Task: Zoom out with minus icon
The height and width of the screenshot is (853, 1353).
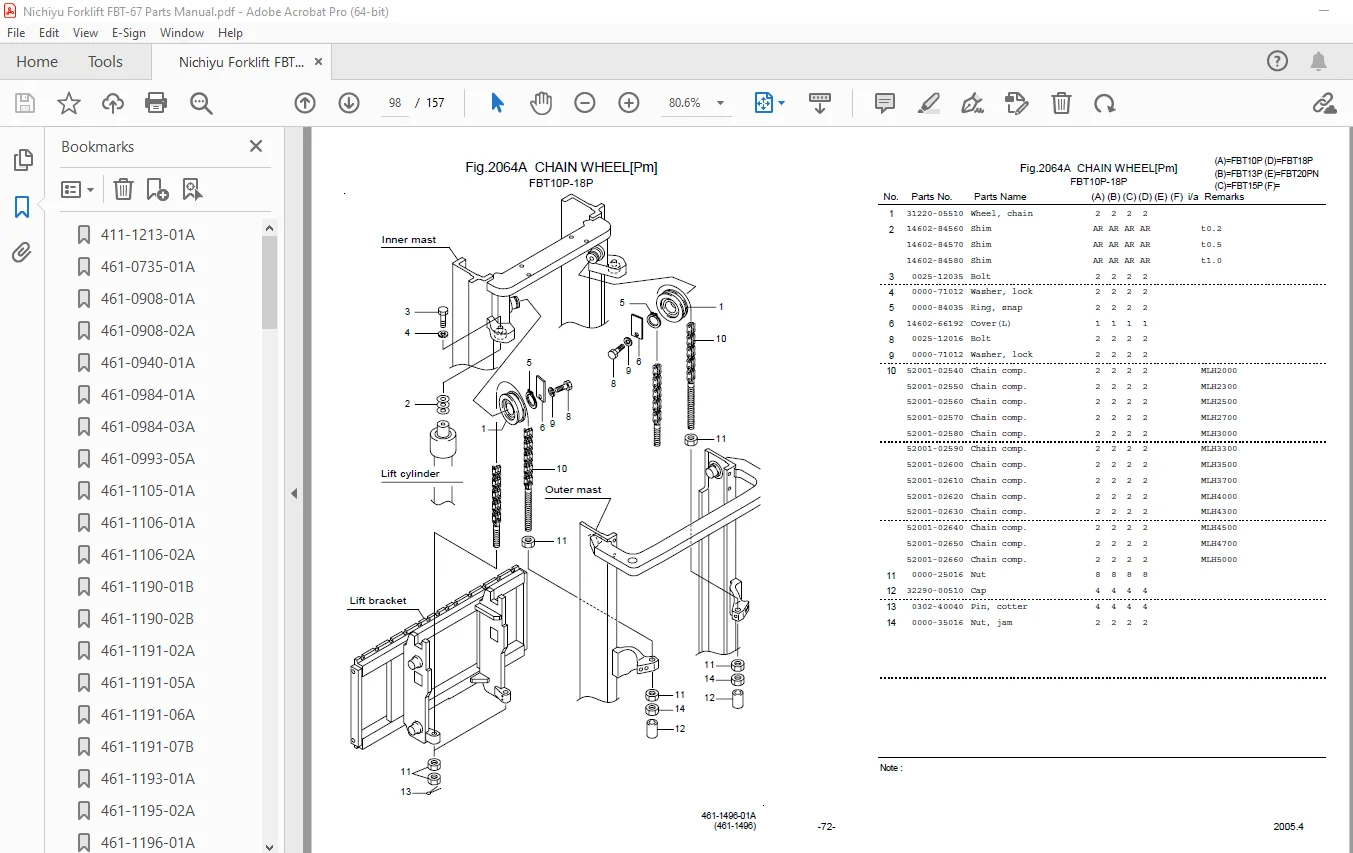Action: [x=585, y=103]
